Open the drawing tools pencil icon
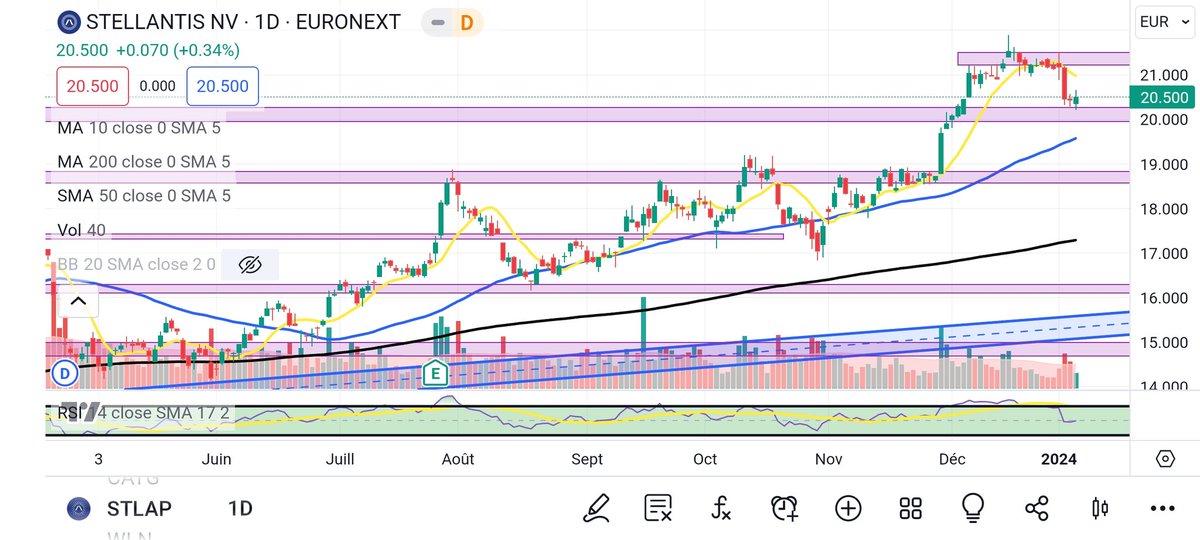 tap(597, 508)
